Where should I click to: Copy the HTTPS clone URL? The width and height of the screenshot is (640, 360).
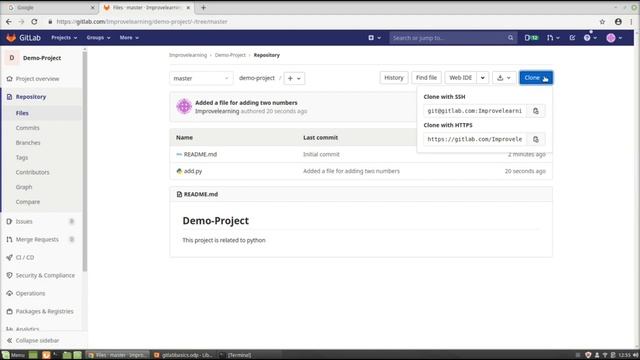pyautogui.click(x=536, y=139)
